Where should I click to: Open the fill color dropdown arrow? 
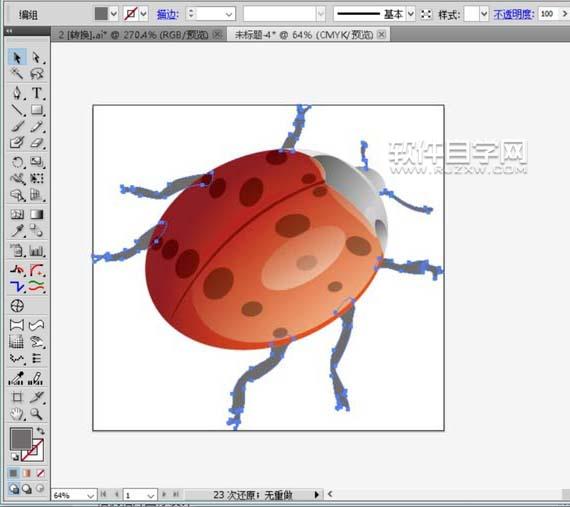click(114, 14)
